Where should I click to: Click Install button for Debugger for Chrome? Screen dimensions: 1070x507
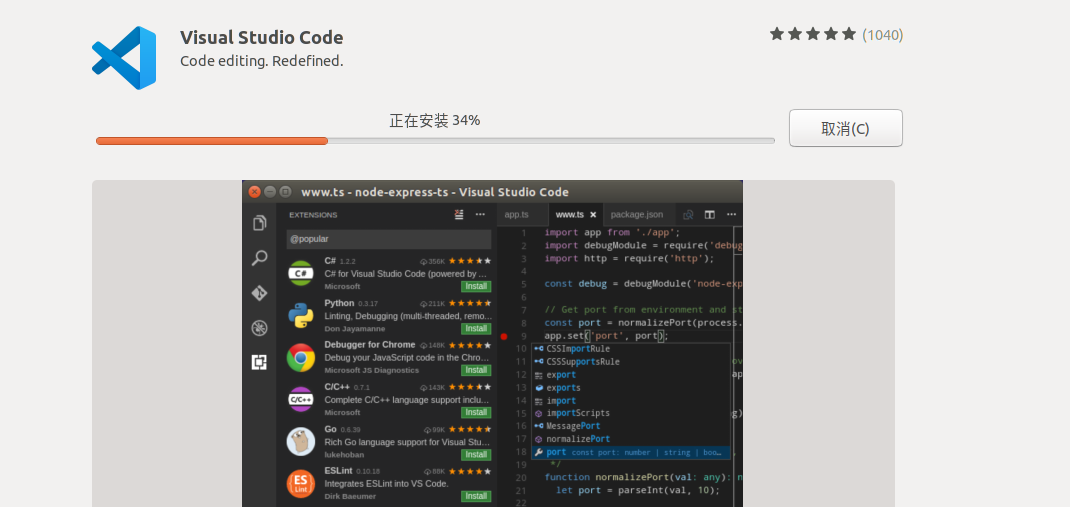[x=476, y=371]
